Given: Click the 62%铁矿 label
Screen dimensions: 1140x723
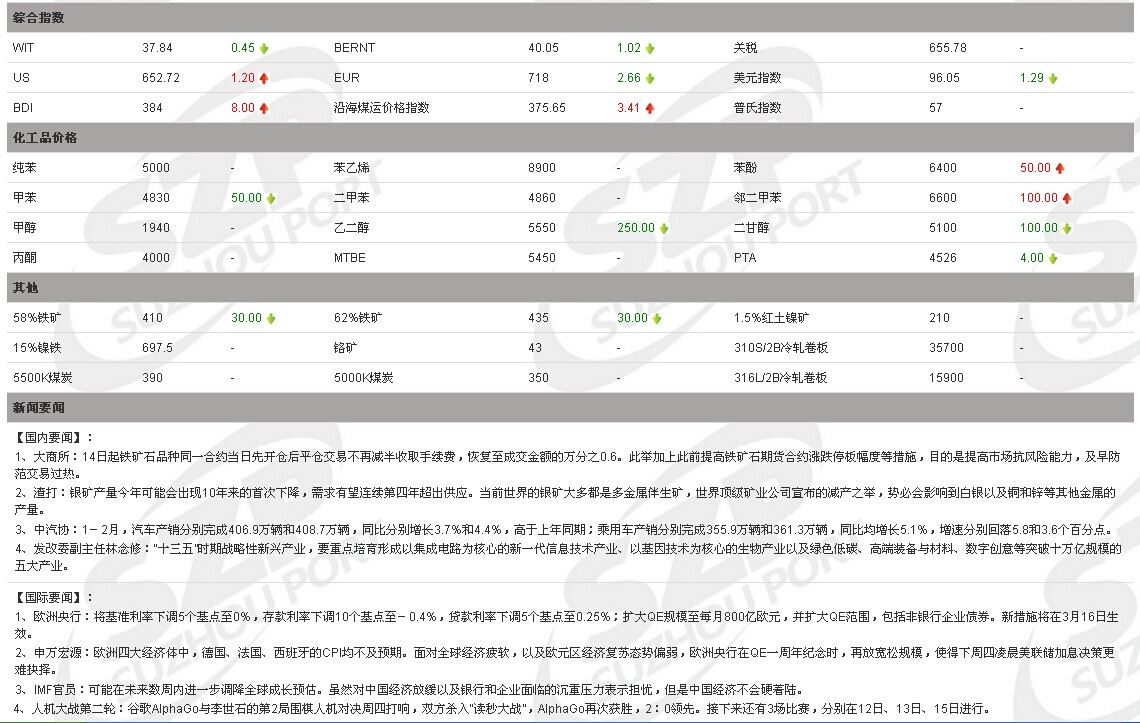Looking at the screenshot, I should [x=358, y=318].
